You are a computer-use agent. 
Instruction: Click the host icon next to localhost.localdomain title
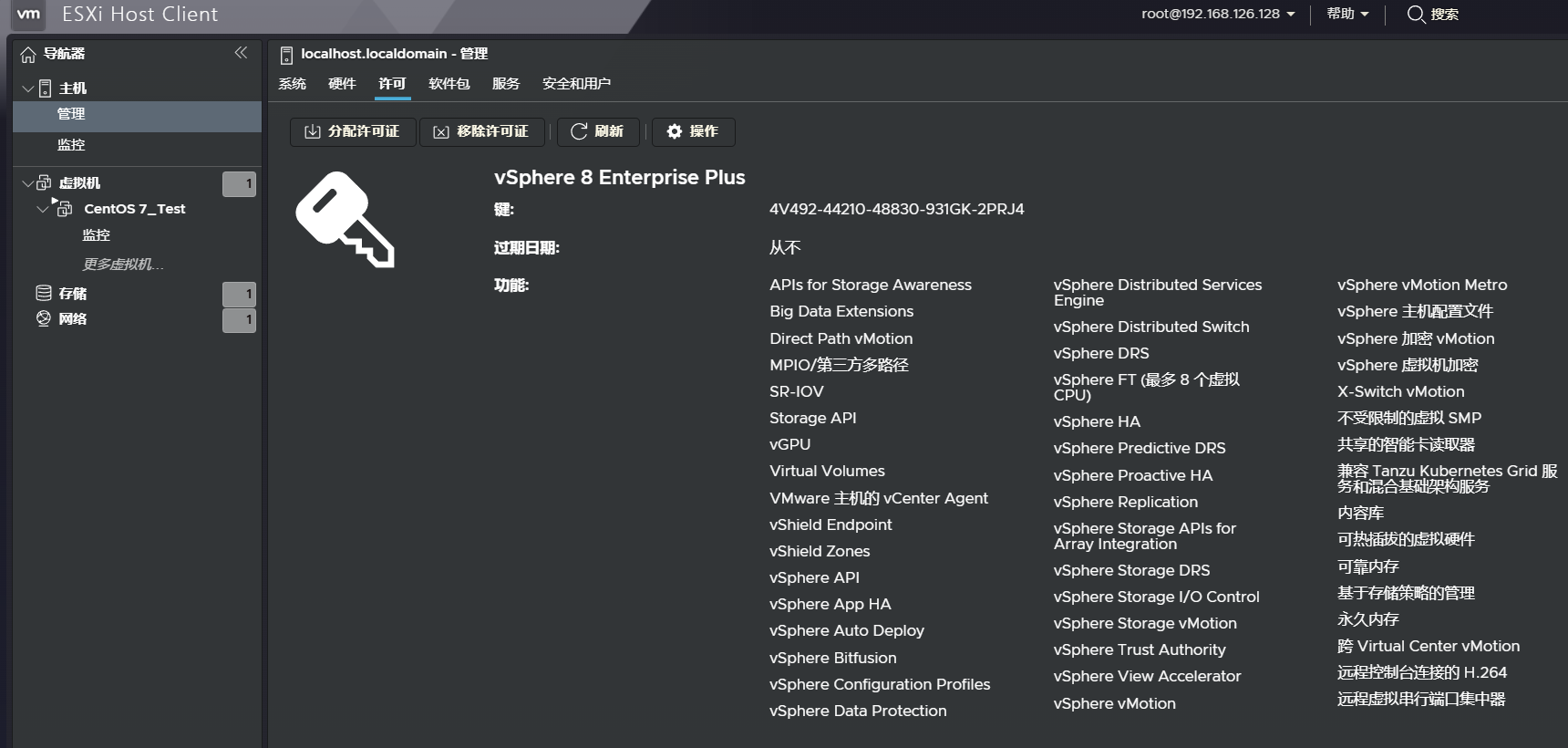pos(286,55)
